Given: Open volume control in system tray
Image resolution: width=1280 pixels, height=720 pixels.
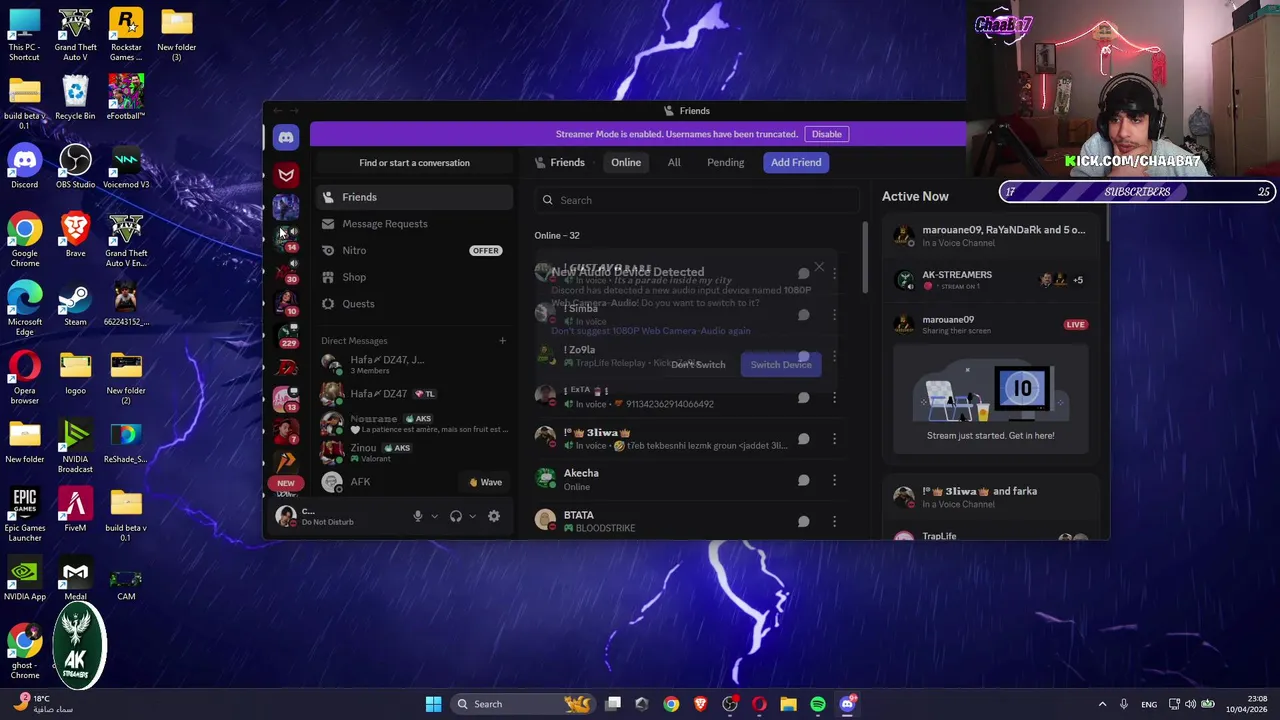Looking at the screenshot, I should click(x=1190, y=704).
